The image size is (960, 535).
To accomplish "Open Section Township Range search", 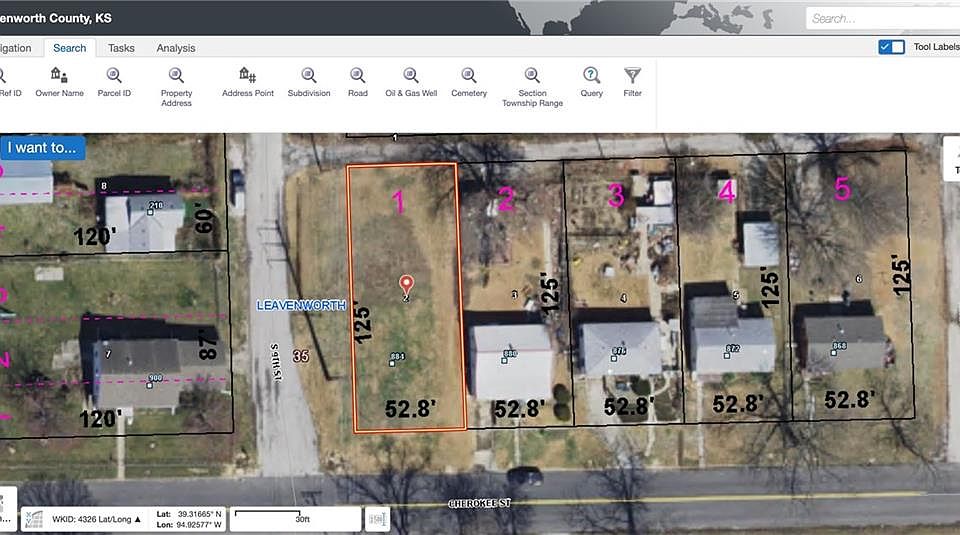I will (x=532, y=87).
